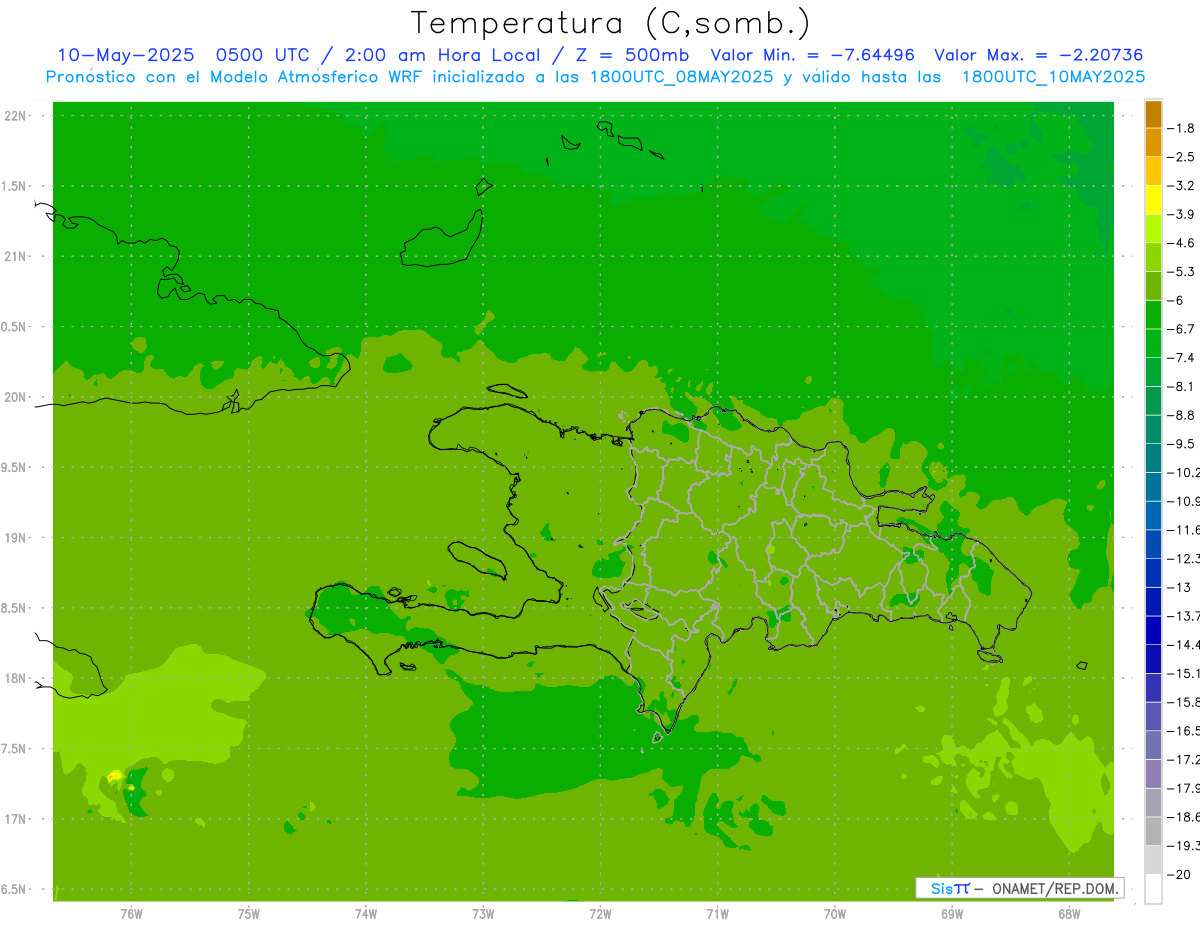This screenshot has height=927, width=1200.
Task: Click the '-3.9' colorbar label
Action: click(1182, 214)
